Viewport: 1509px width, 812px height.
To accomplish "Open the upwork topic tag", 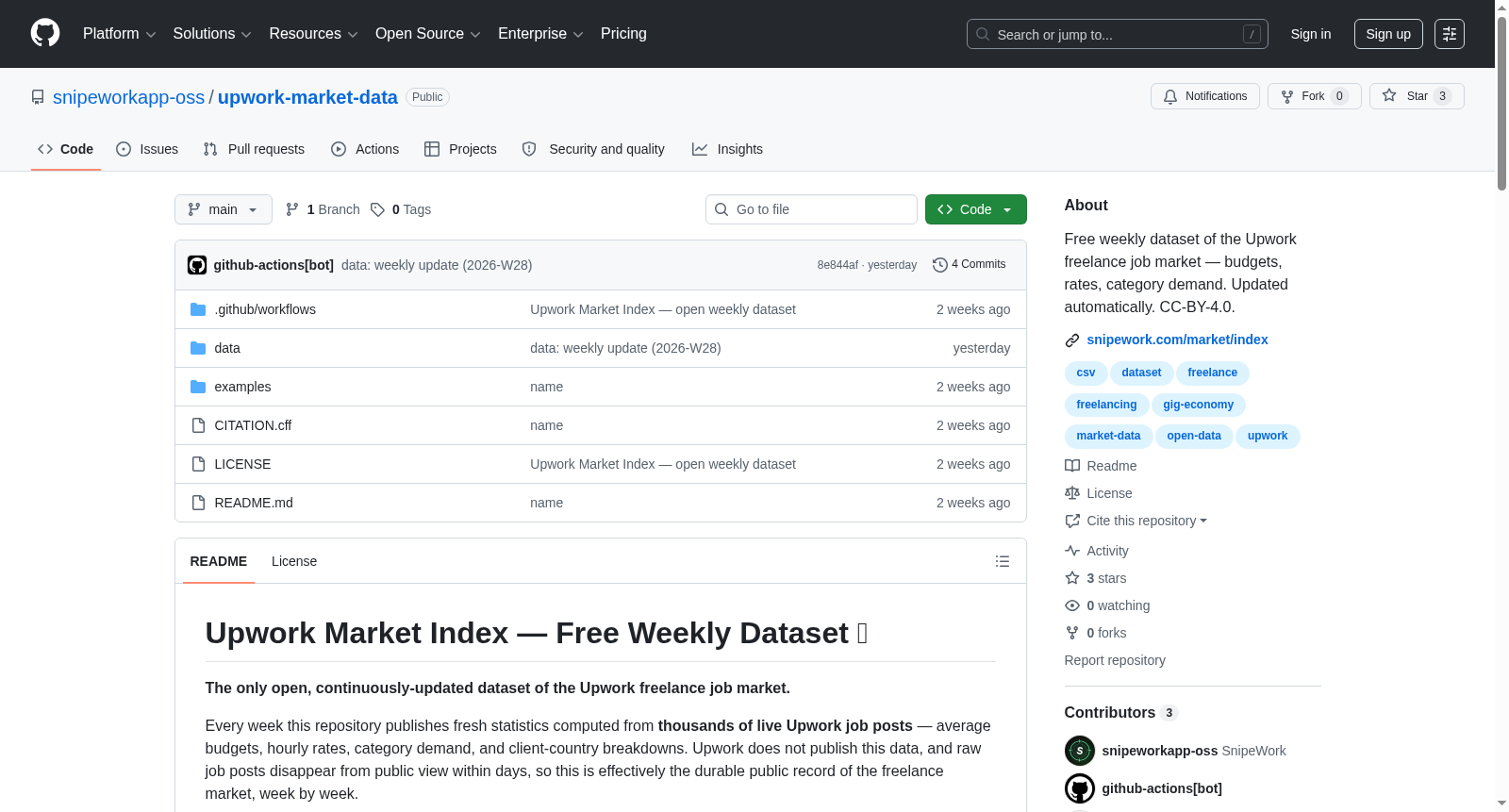I will coord(1268,436).
